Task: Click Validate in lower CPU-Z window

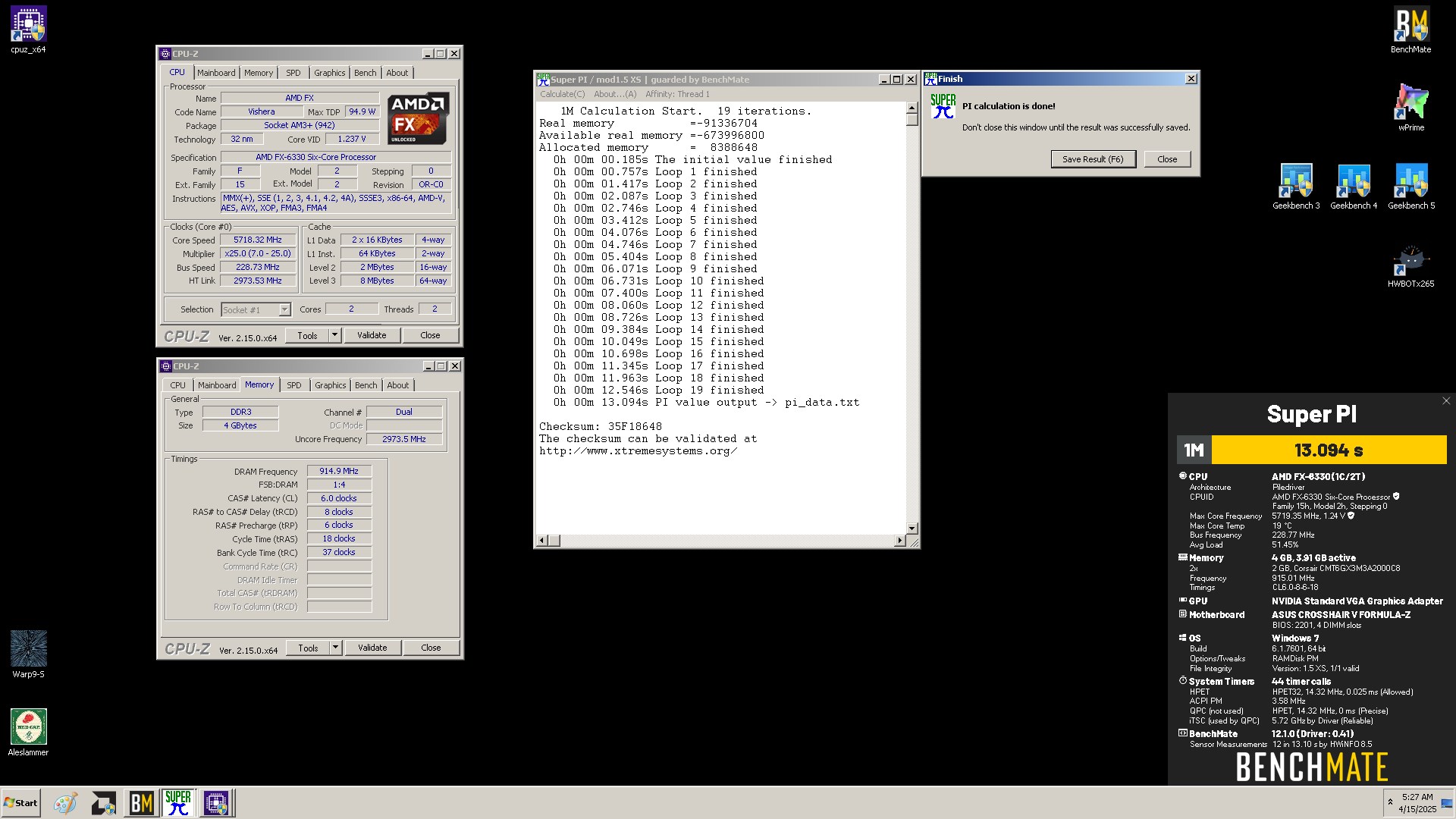Action: pyautogui.click(x=372, y=648)
